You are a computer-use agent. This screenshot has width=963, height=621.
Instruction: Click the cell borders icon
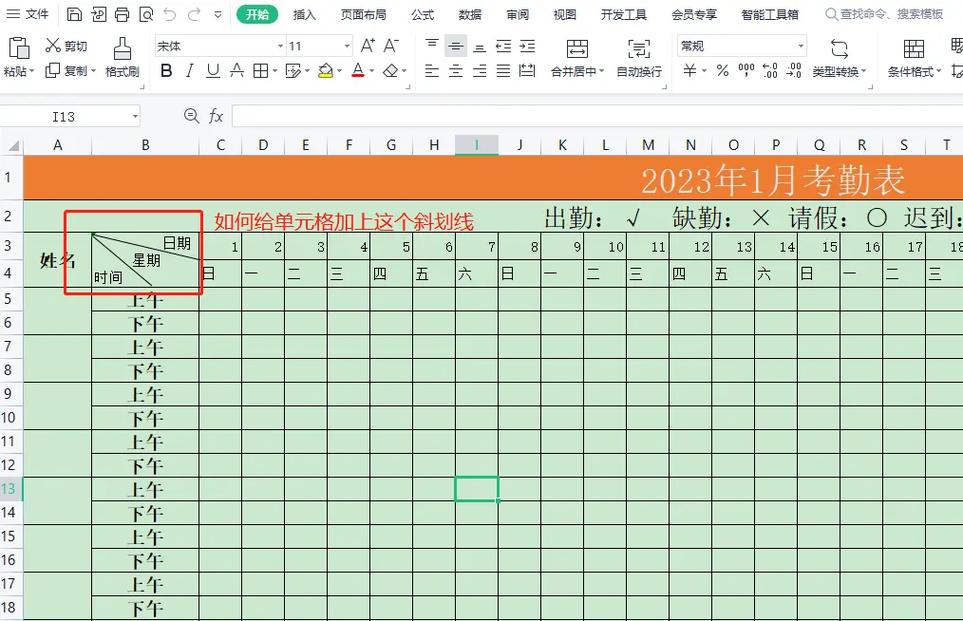[x=260, y=71]
